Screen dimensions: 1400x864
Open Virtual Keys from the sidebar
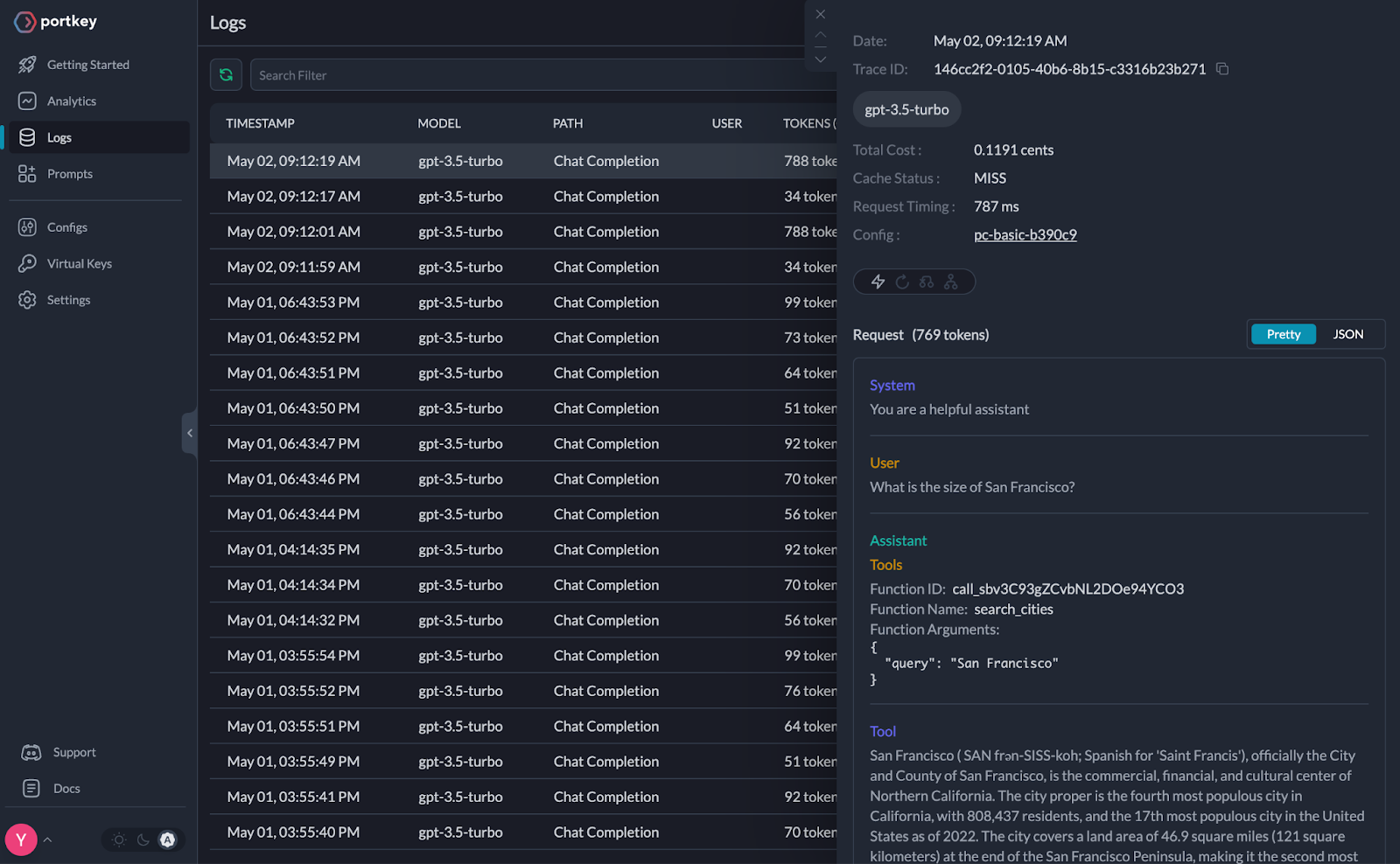[x=79, y=263]
